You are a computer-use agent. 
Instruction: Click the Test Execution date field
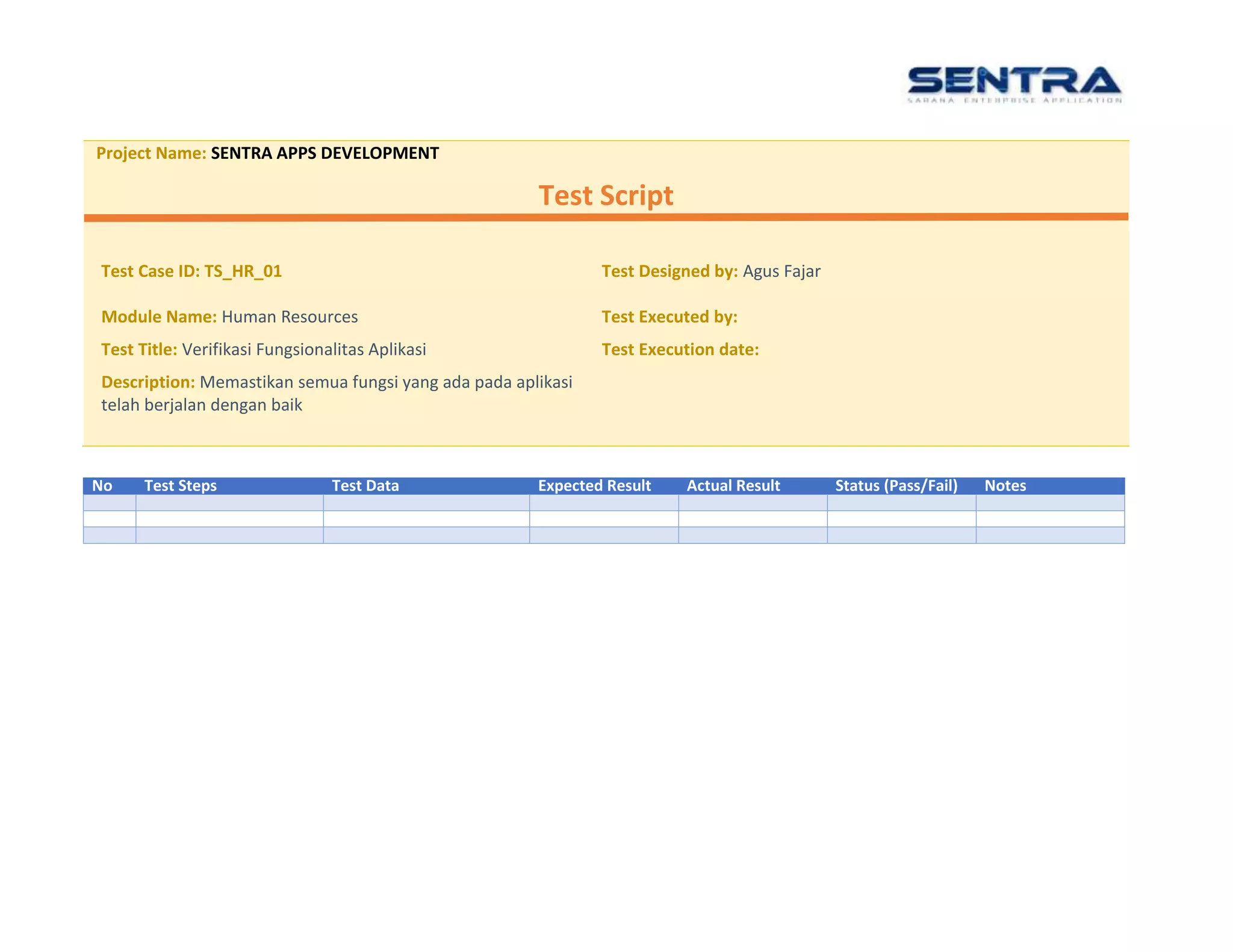point(680,350)
